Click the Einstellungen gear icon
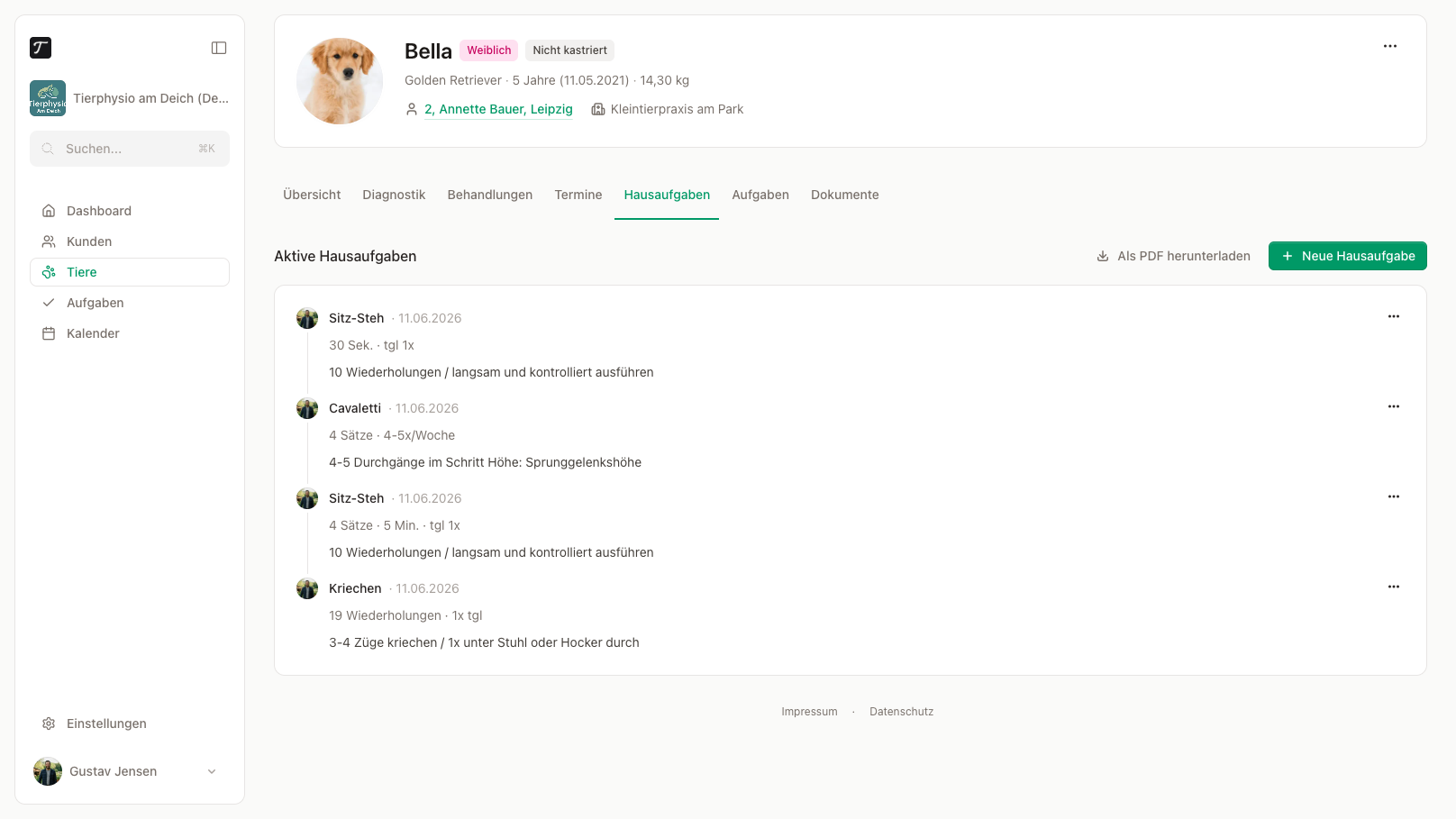 tap(49, 723)
